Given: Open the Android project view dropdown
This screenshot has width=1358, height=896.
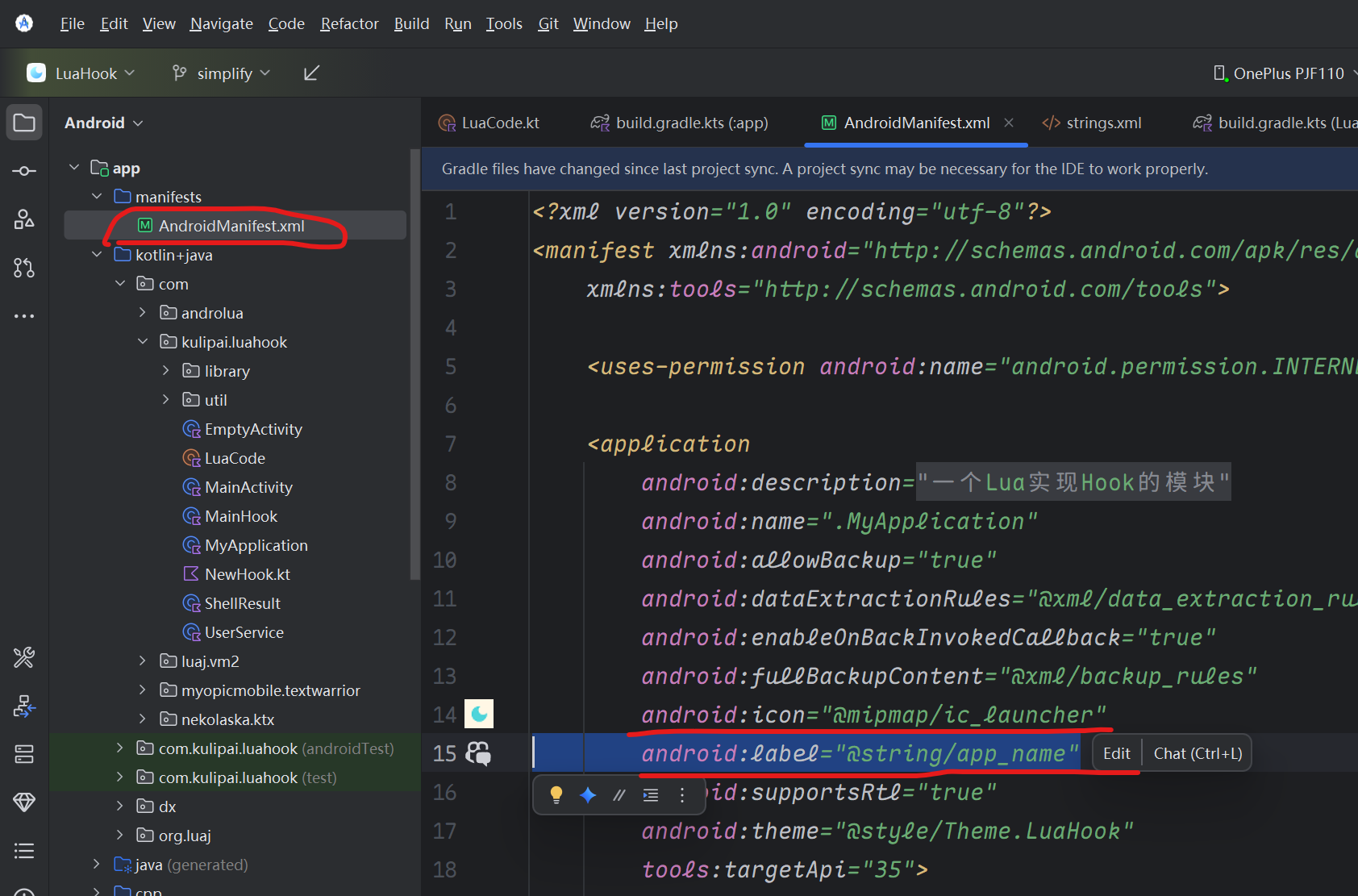Looking at the screenshot, I should pos(103,123).
